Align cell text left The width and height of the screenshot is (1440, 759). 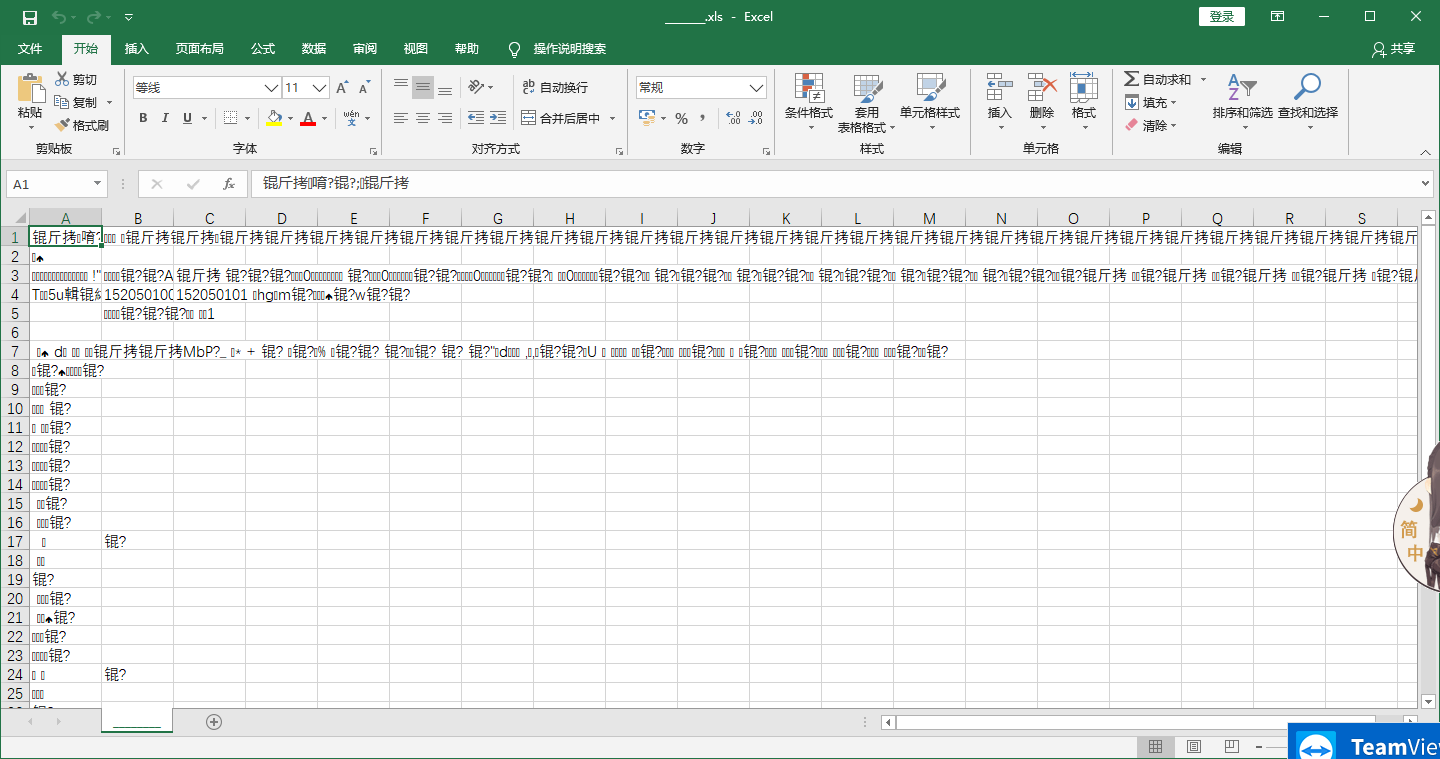click(401, 118)
